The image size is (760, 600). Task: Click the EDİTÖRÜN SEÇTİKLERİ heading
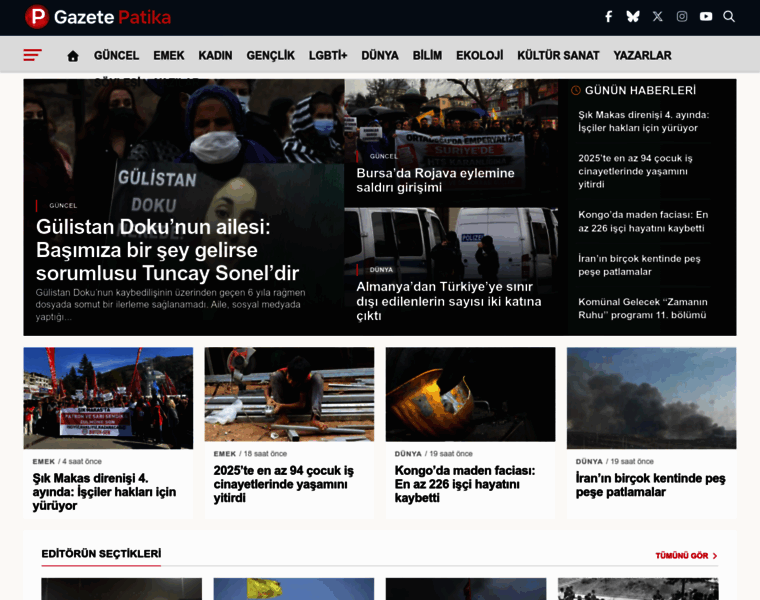[x=101, y=553]
